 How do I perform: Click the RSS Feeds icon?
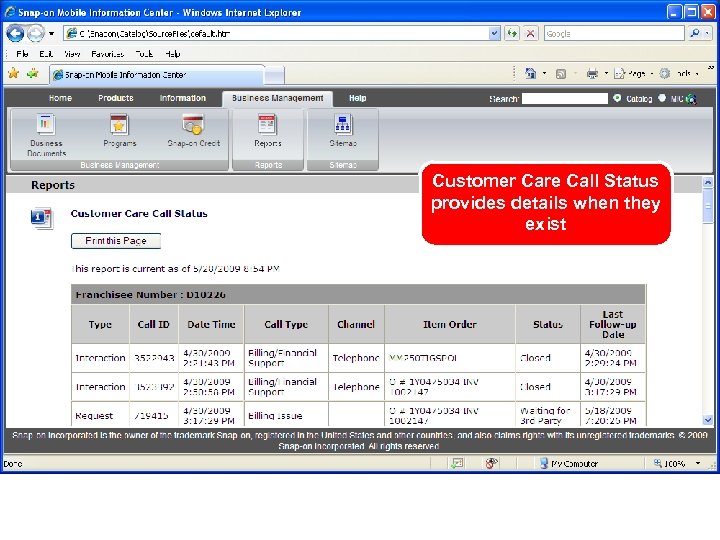tap(561, 73)
